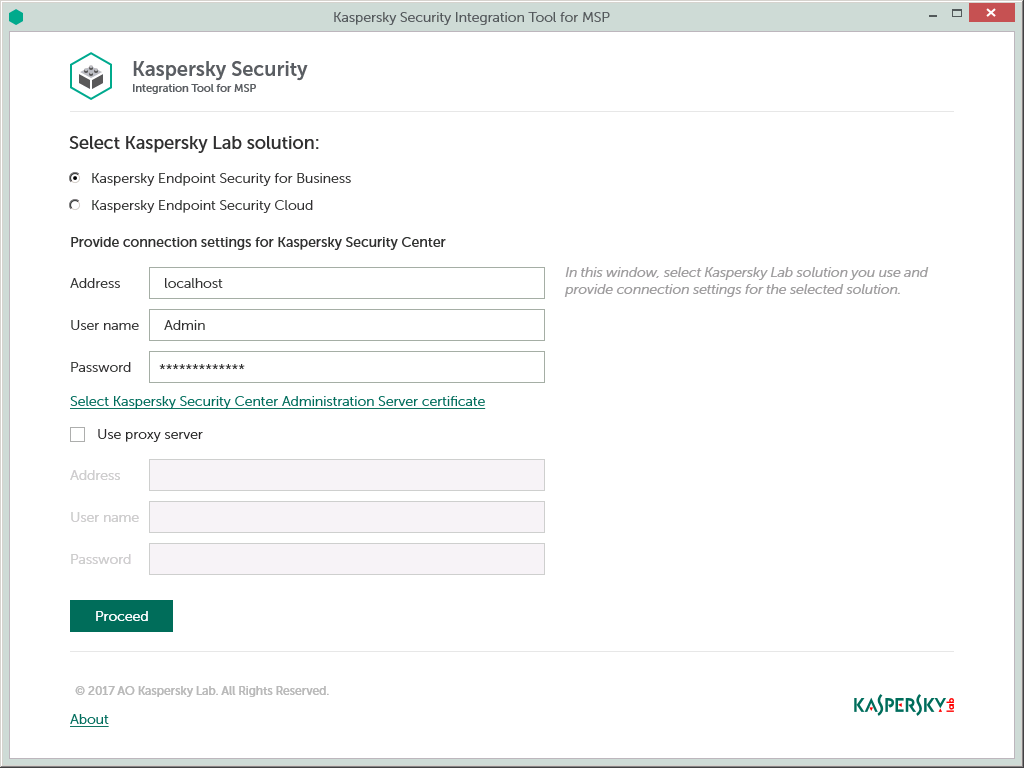The height and width of the screenshot is (768, 1024).
Task: Open the Administration Server certificate selection link
Action: coord(277,401)
